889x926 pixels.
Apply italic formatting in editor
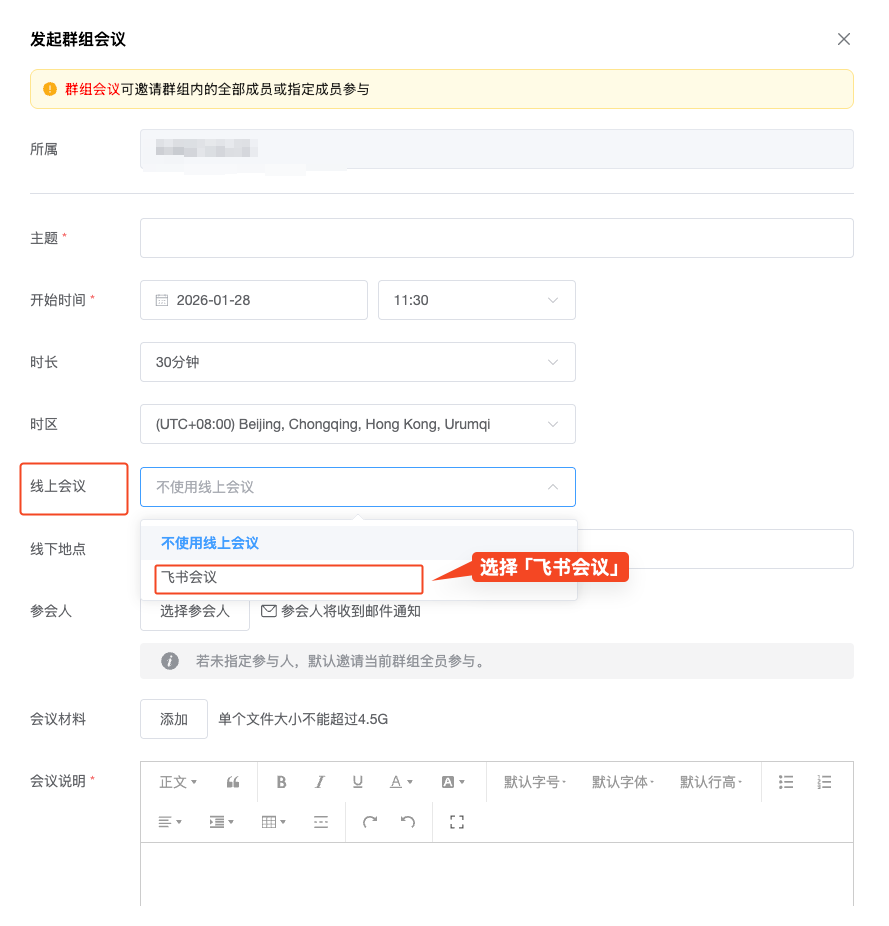point(320,782)
